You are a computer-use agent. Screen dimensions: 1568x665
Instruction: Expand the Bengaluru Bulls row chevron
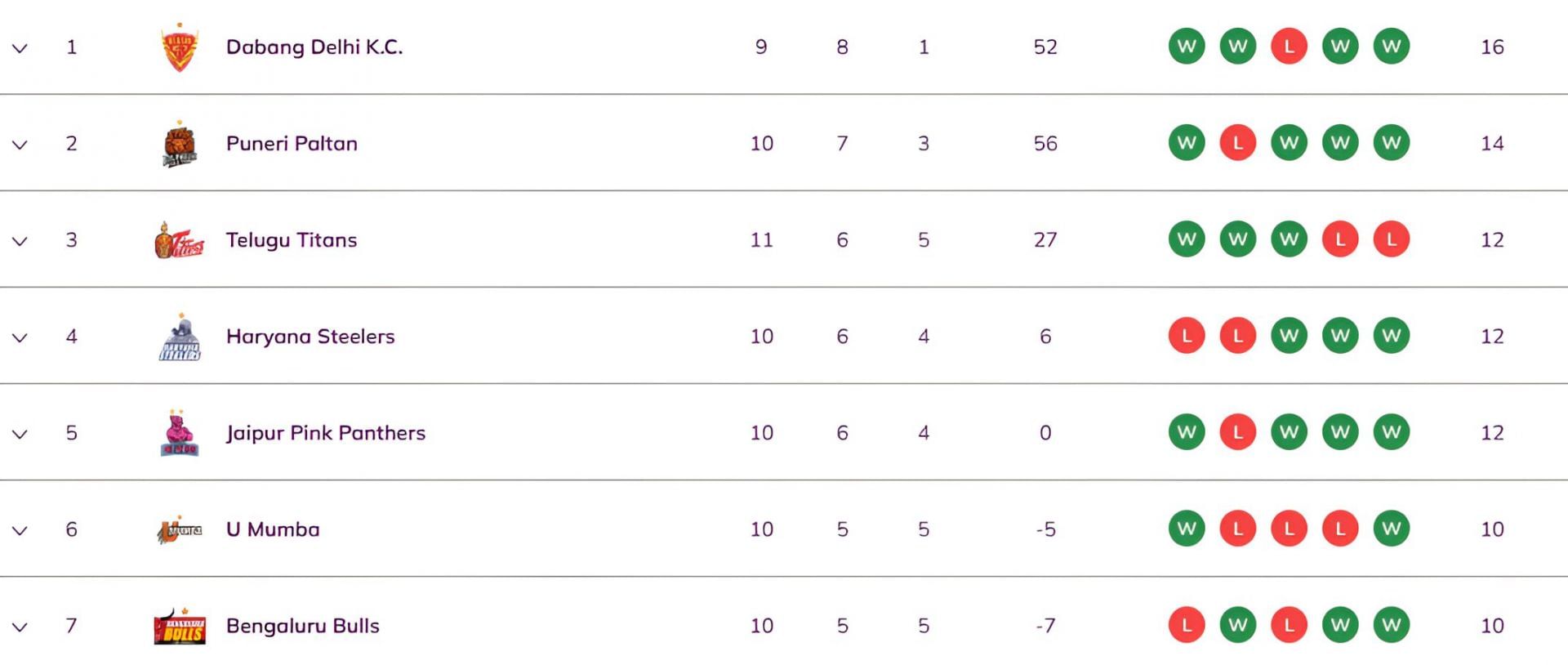point(20,627)
